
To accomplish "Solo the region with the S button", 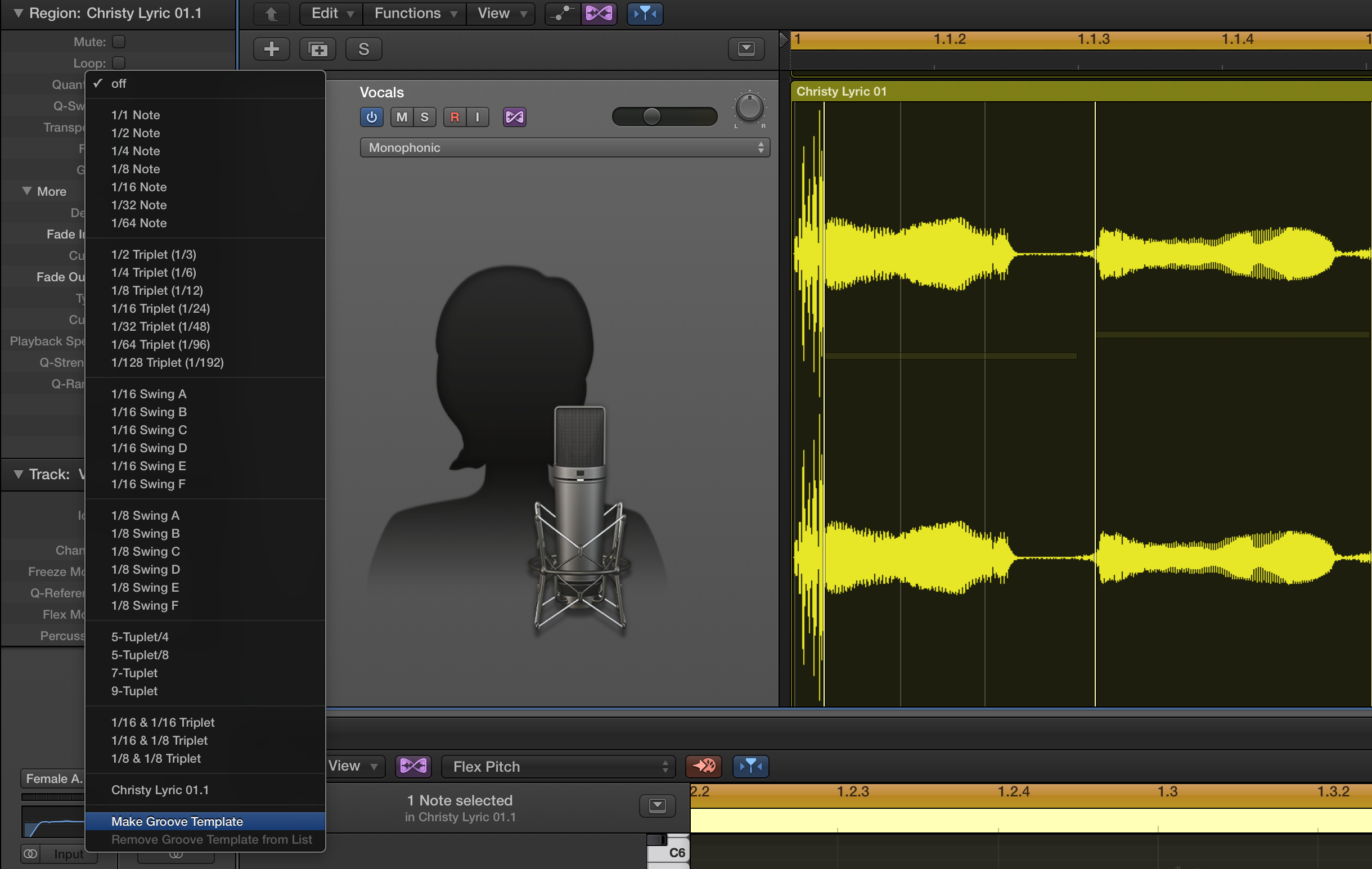I will point(363,48).
